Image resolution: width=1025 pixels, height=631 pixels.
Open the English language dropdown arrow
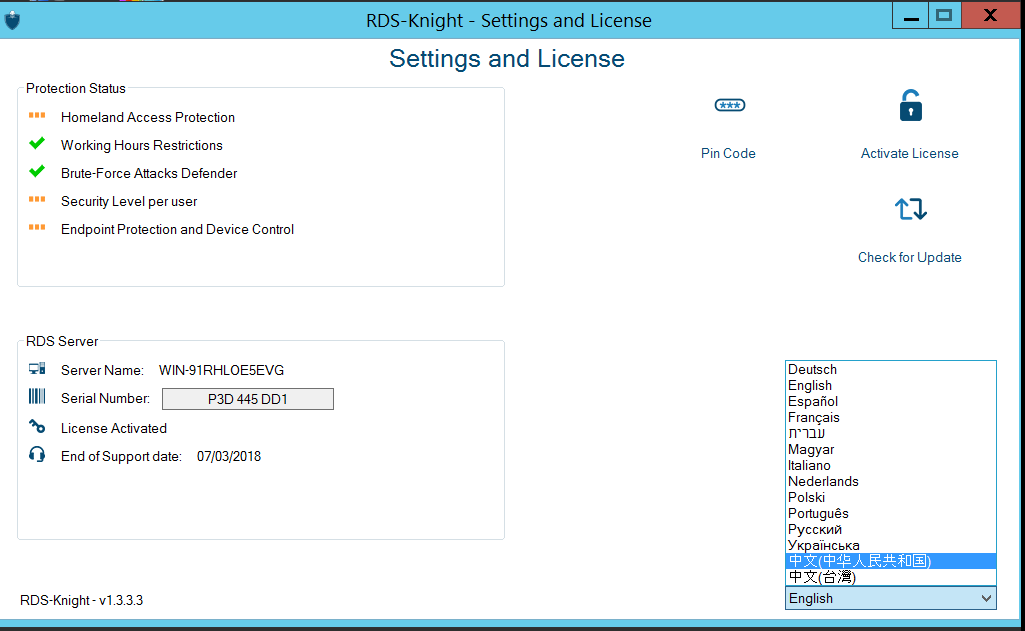[x=986, y=598]
